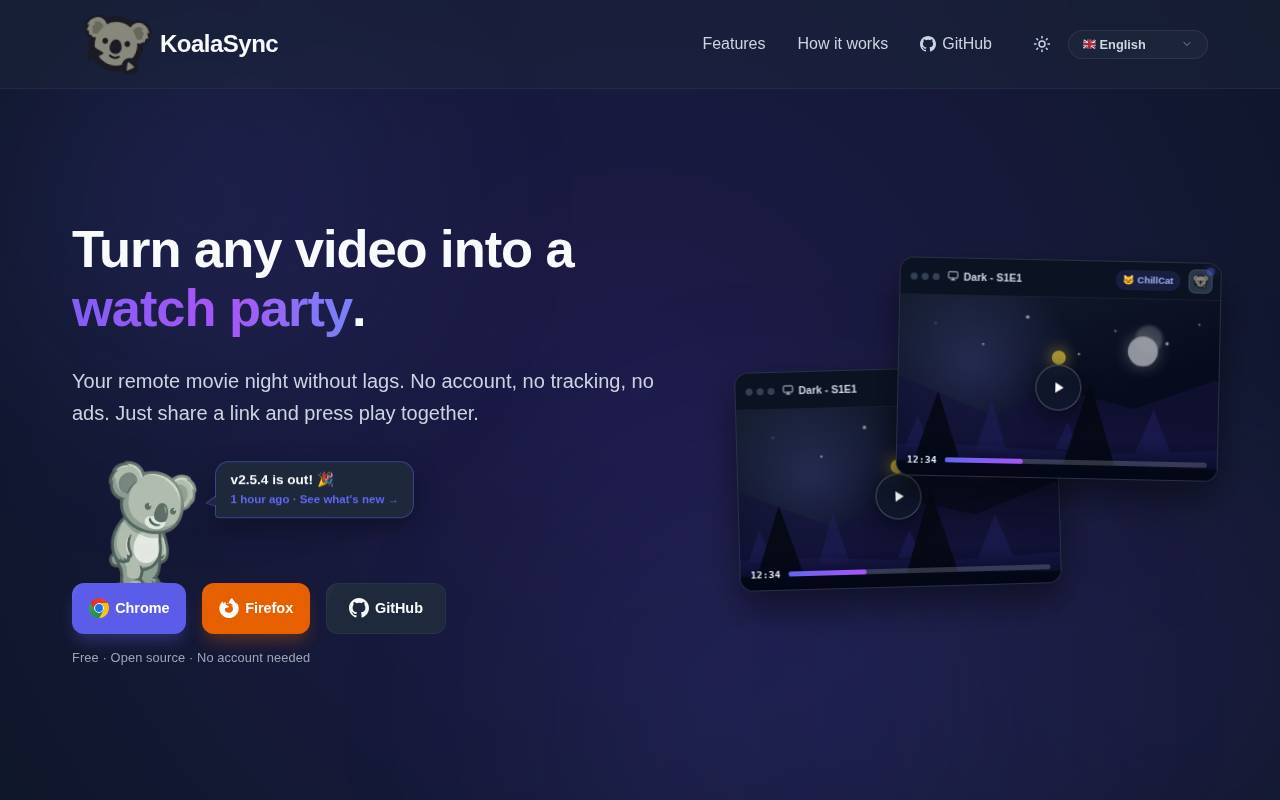Click the Chrome logo icon
1280x800 pixels.
(99, 608)
